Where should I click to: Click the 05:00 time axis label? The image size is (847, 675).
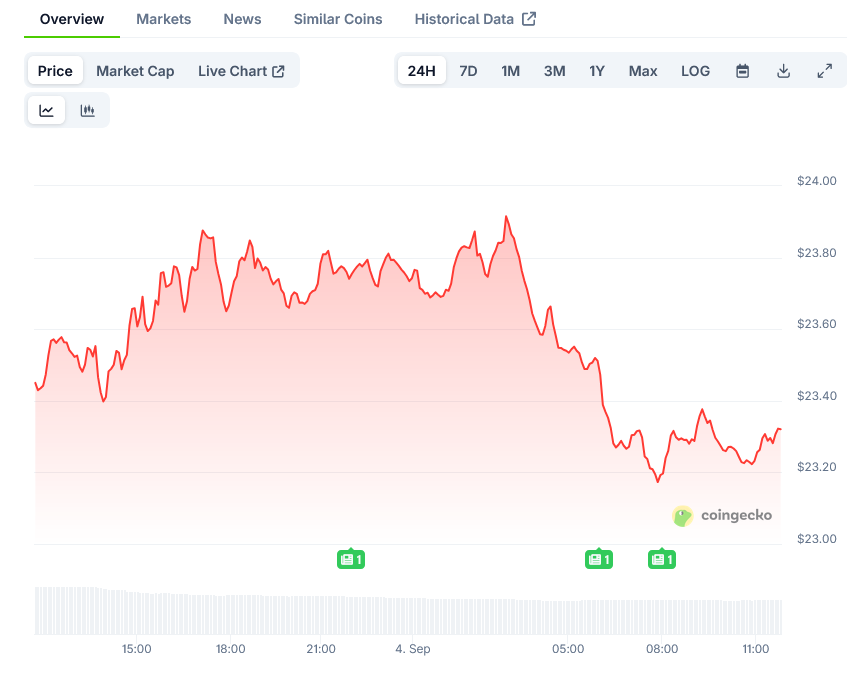click(x=568, y=649)
